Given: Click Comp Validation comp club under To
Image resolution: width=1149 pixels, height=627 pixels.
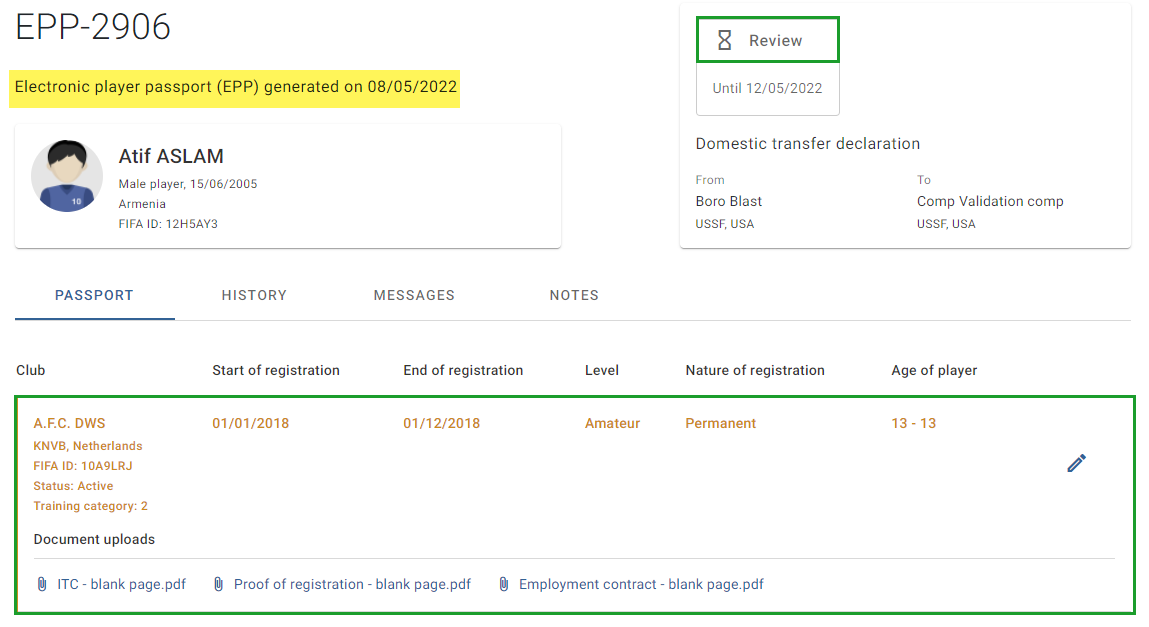Looking at the screenshot, I should coord(990,201).
